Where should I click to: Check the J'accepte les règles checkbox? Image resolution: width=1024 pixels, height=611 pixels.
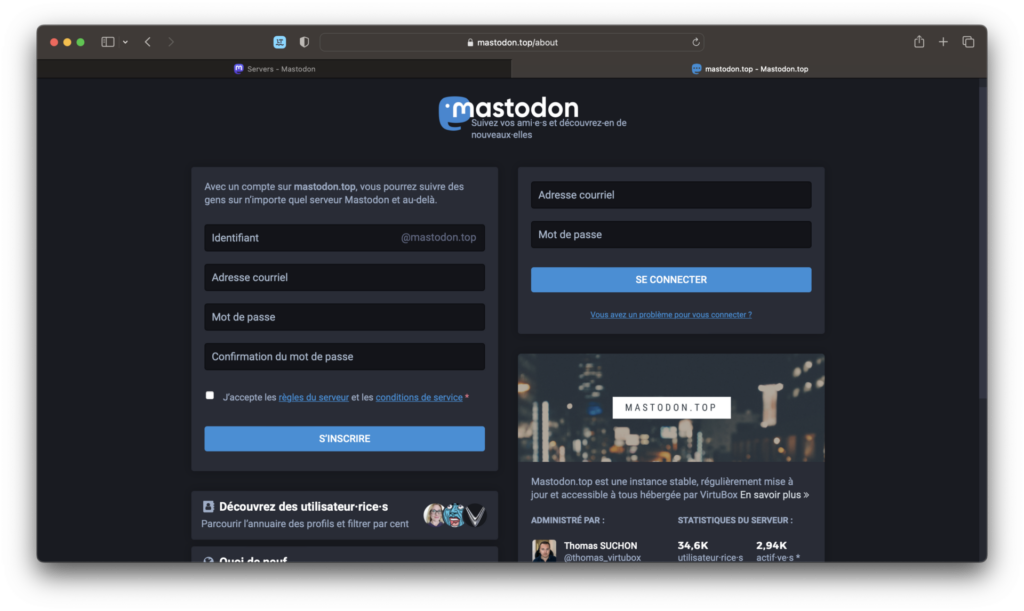(210, 395)
